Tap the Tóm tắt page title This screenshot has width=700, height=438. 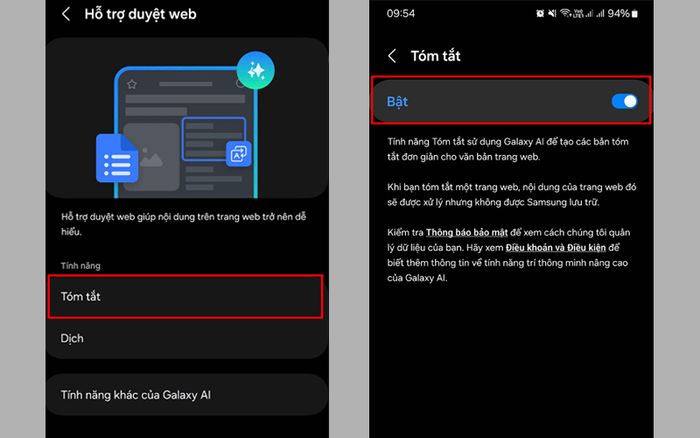[435, 56]
